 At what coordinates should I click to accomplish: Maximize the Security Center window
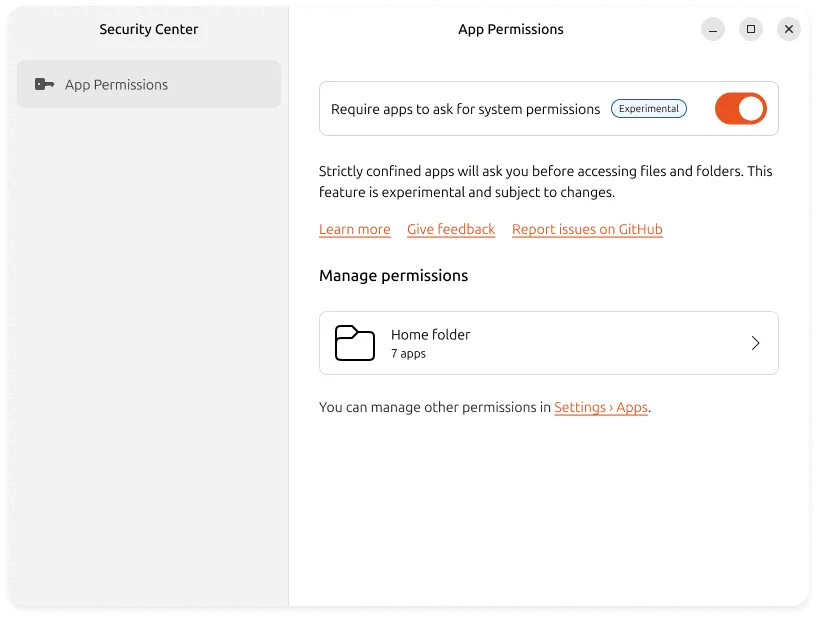(751, 29)
